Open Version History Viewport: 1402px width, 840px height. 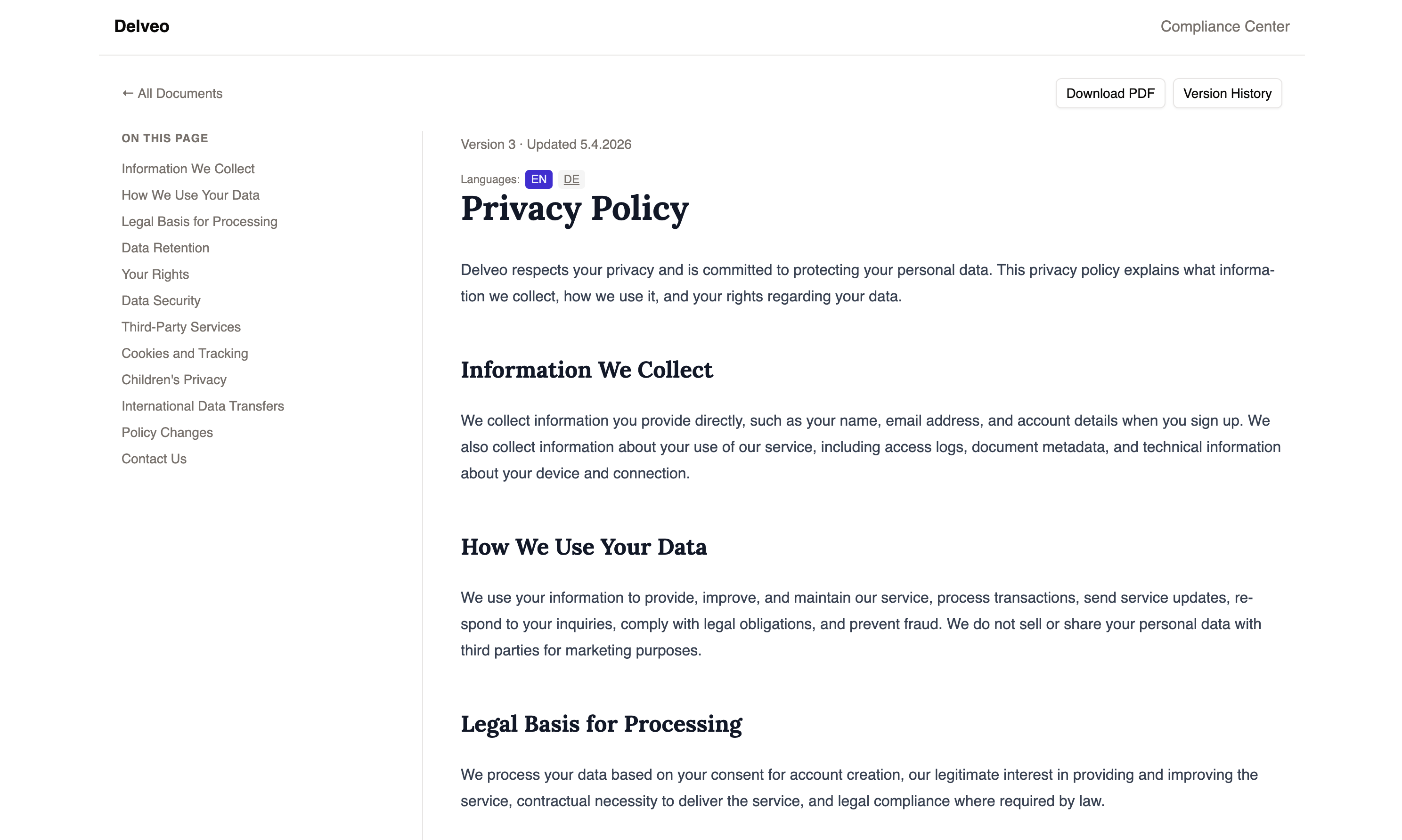[1227, 93]
